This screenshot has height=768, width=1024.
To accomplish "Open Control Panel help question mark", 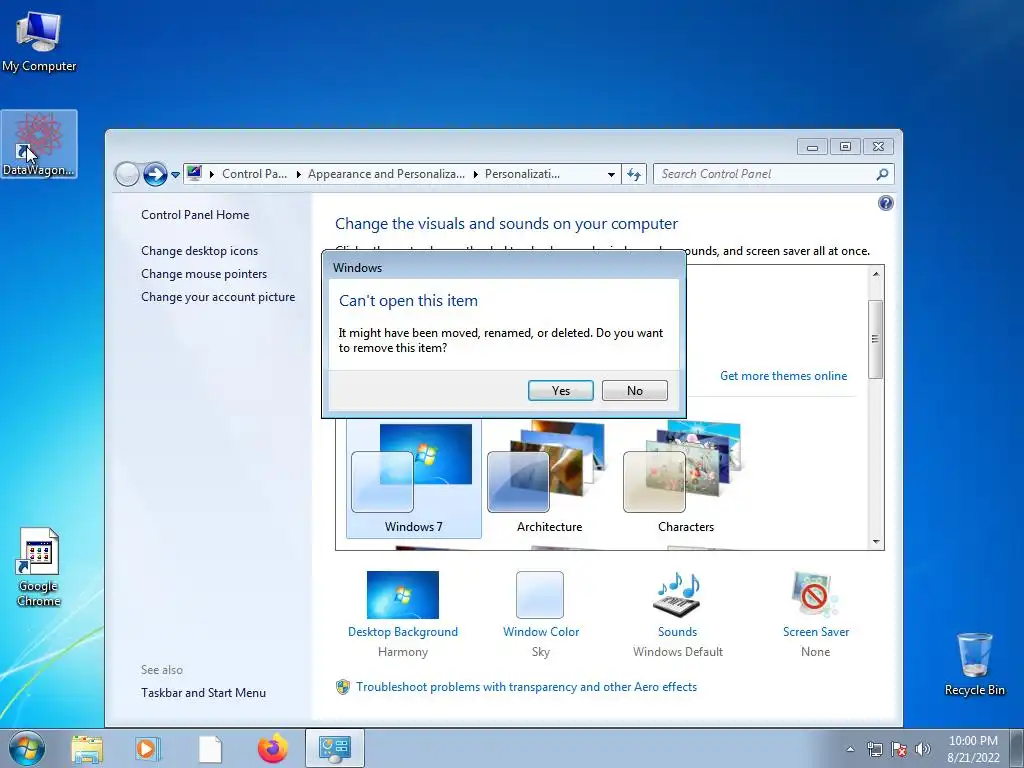I will [886, 203].
